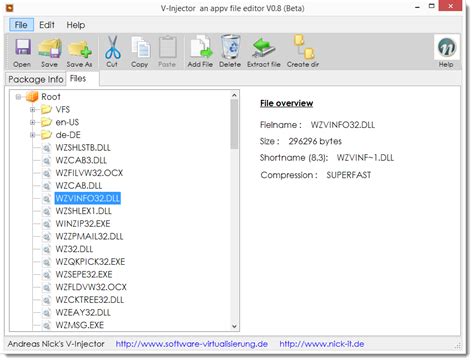This screenshot has width=474, height=362.
Task: Click the file icon beside WINZIP32.EXE
Action: (x=47, y=224)
